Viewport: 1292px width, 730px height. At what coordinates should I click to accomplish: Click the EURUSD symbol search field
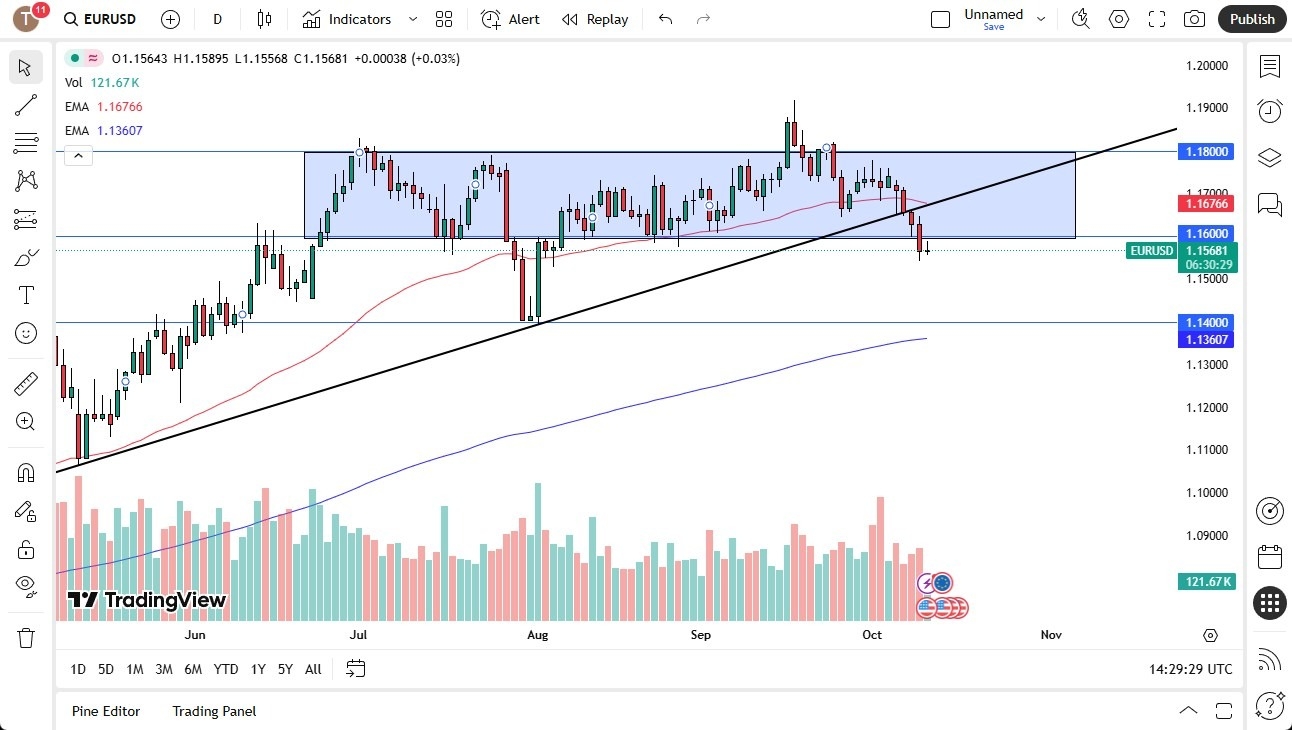point(100,18)
